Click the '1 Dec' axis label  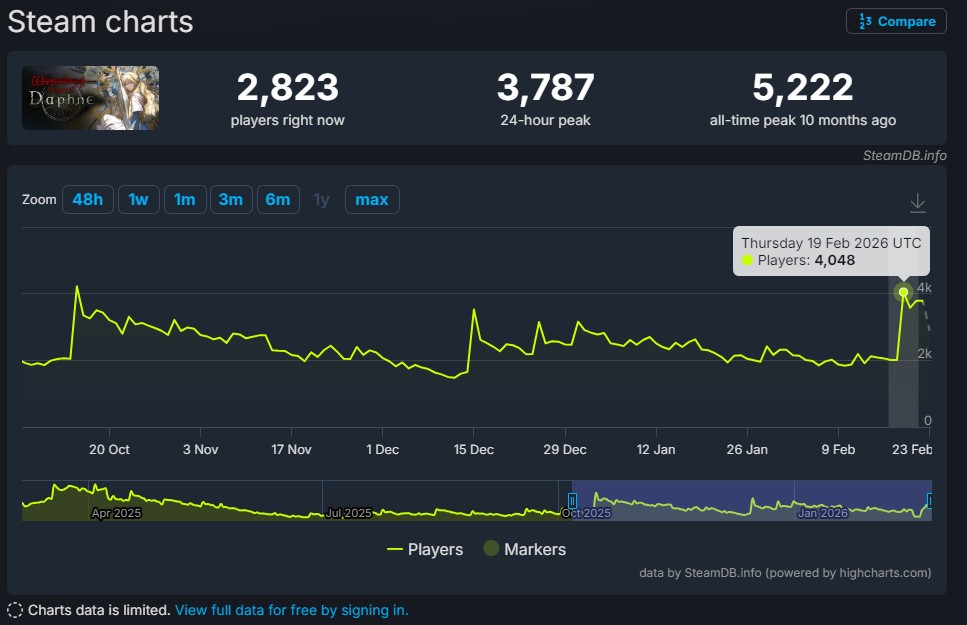click(382, 450)
